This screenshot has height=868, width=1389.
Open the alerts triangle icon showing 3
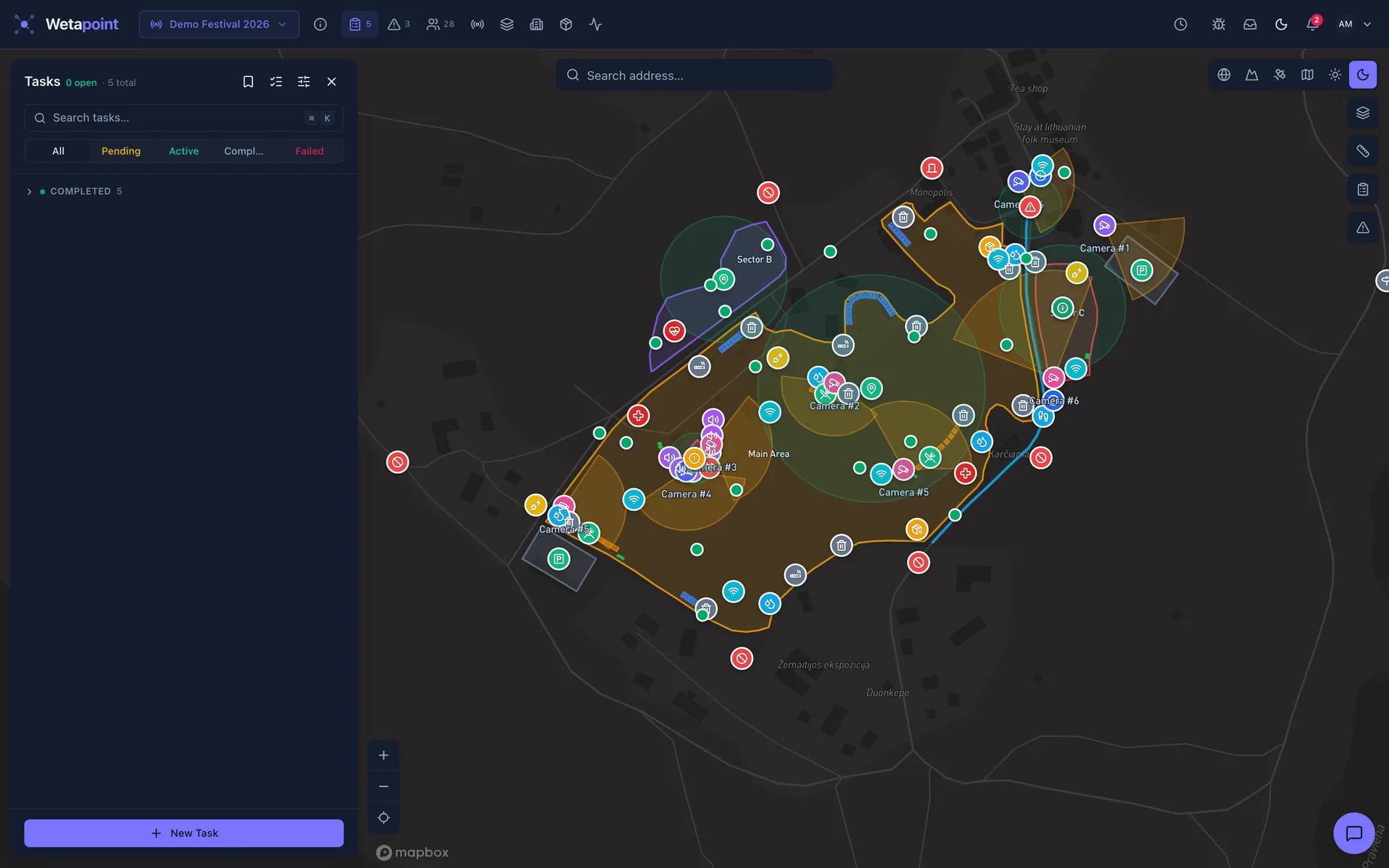click(399, 25)
